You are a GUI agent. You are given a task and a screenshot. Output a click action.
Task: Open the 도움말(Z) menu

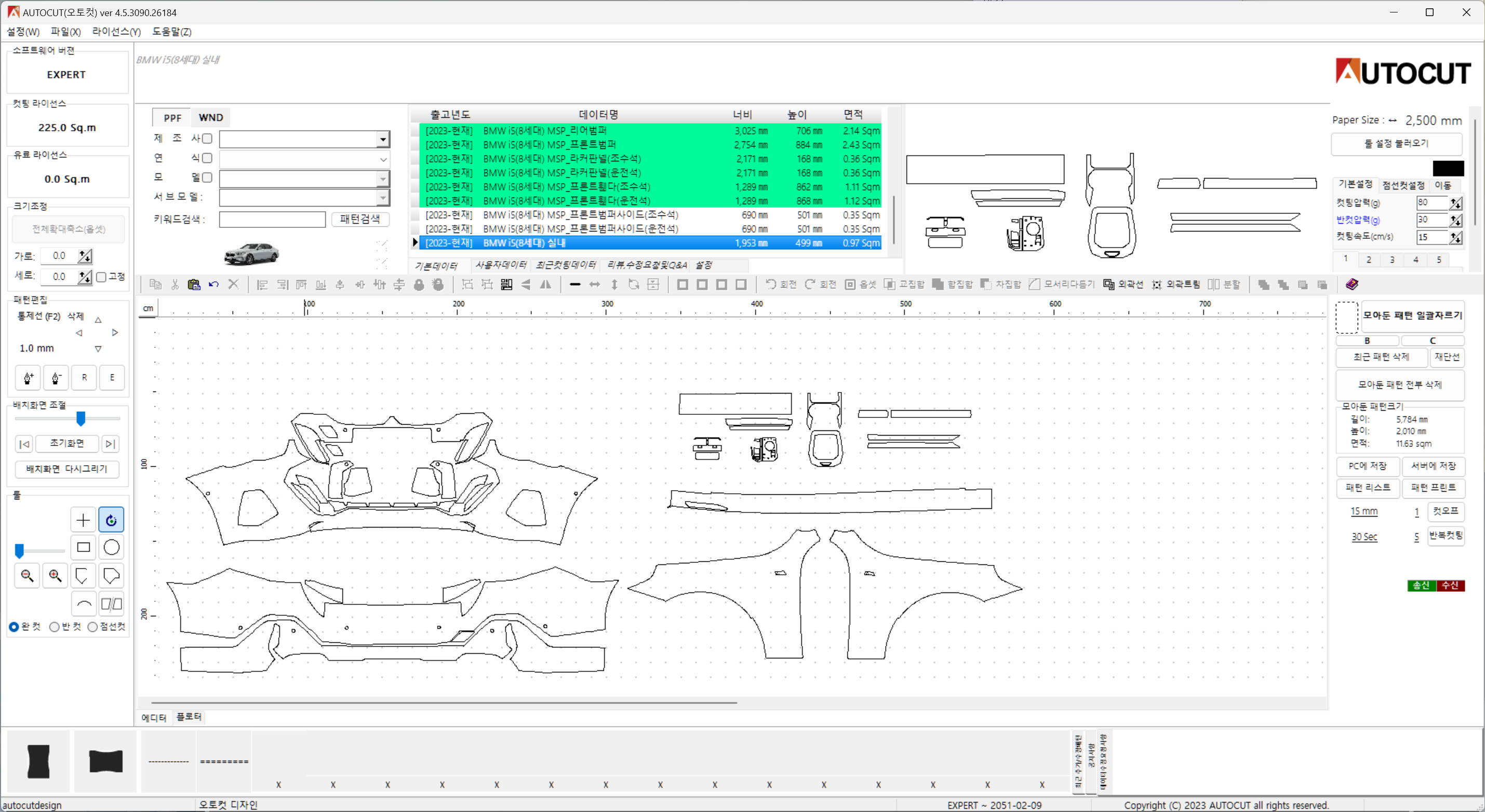pos(172,32)
